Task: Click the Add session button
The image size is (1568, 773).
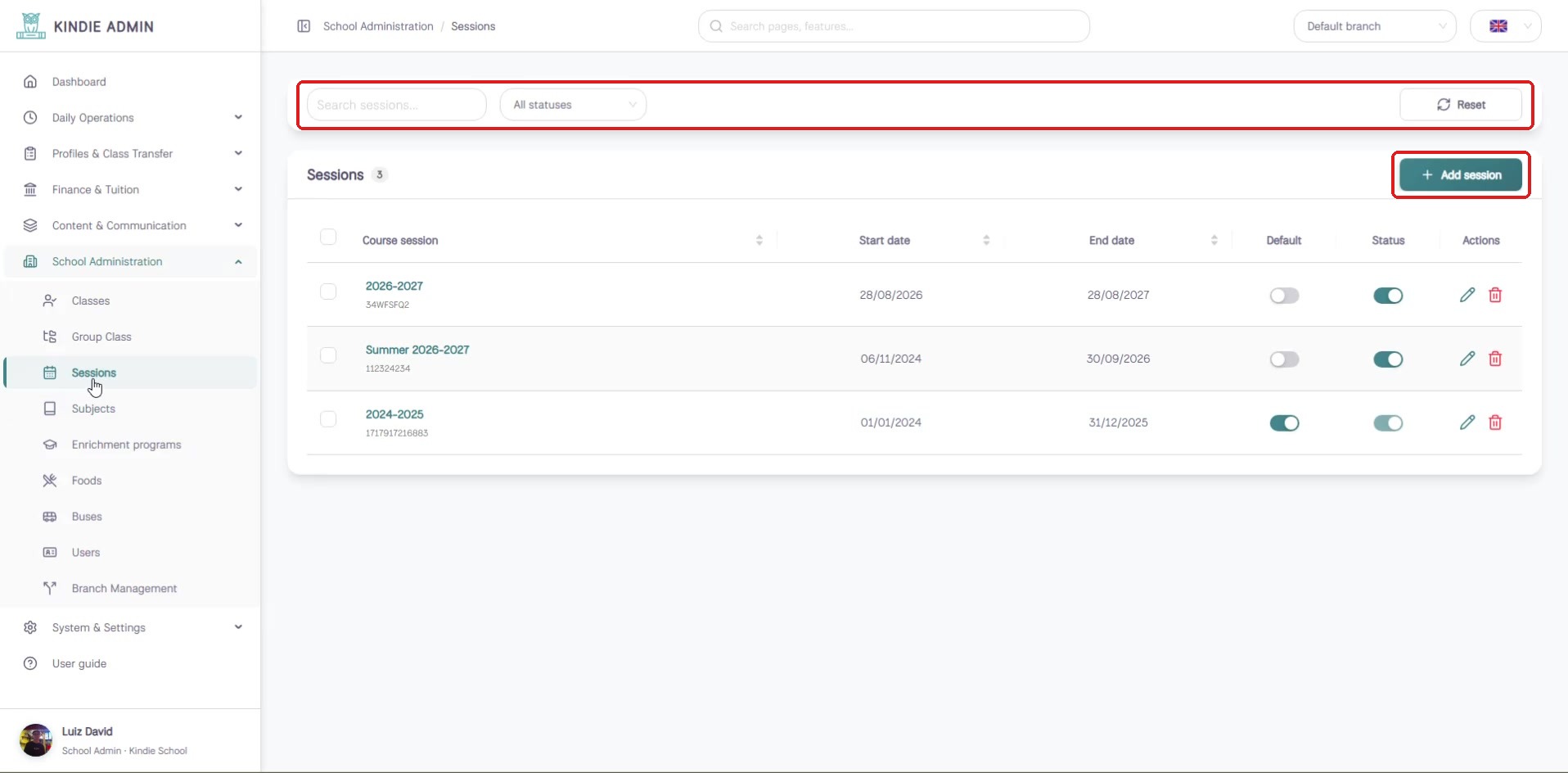Action: pyautogui.click(x=1461, y=175)
